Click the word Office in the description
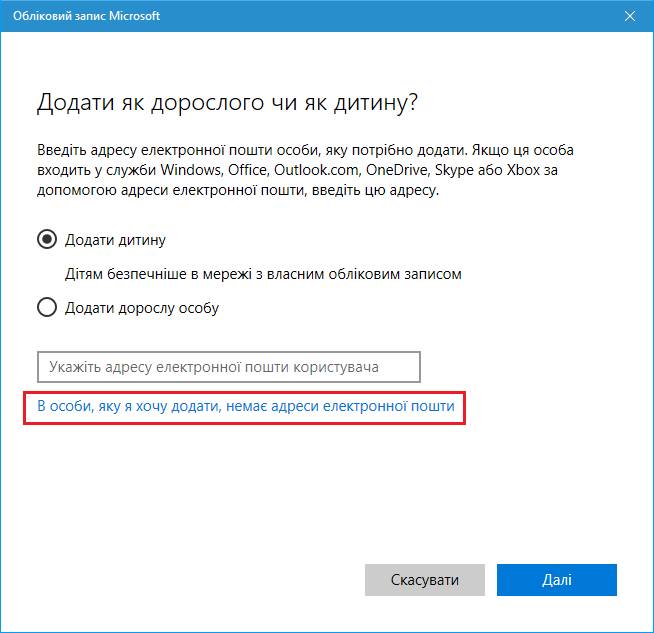654x633 pixels. [x=247, y=170]
